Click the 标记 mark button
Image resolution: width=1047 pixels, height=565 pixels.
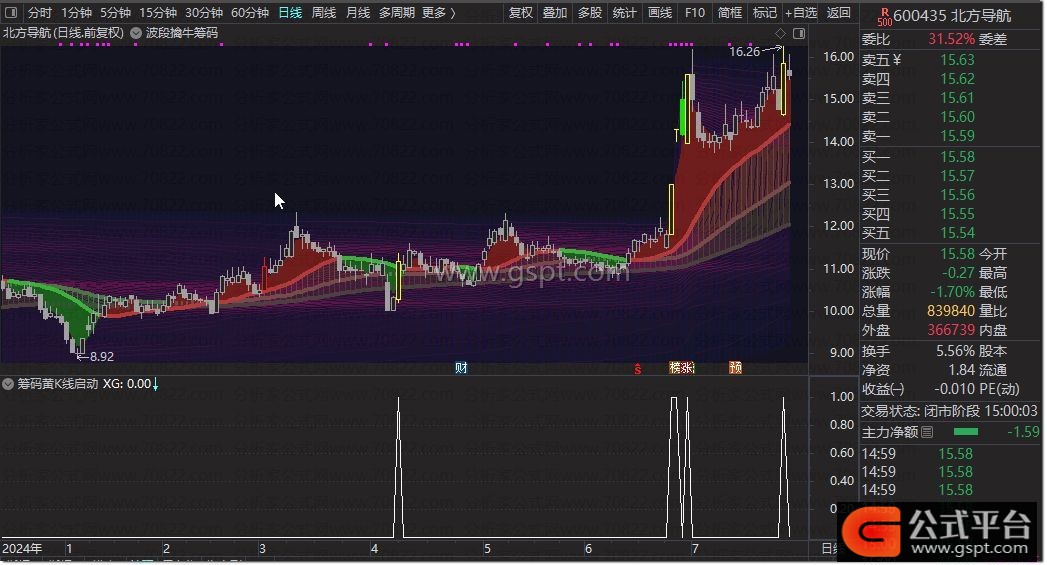(765, 13)
